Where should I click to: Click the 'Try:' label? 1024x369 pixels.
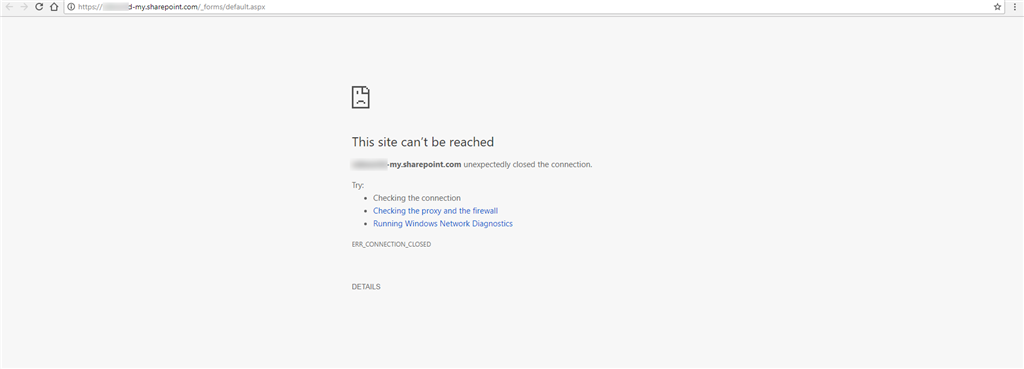[358, 185]
